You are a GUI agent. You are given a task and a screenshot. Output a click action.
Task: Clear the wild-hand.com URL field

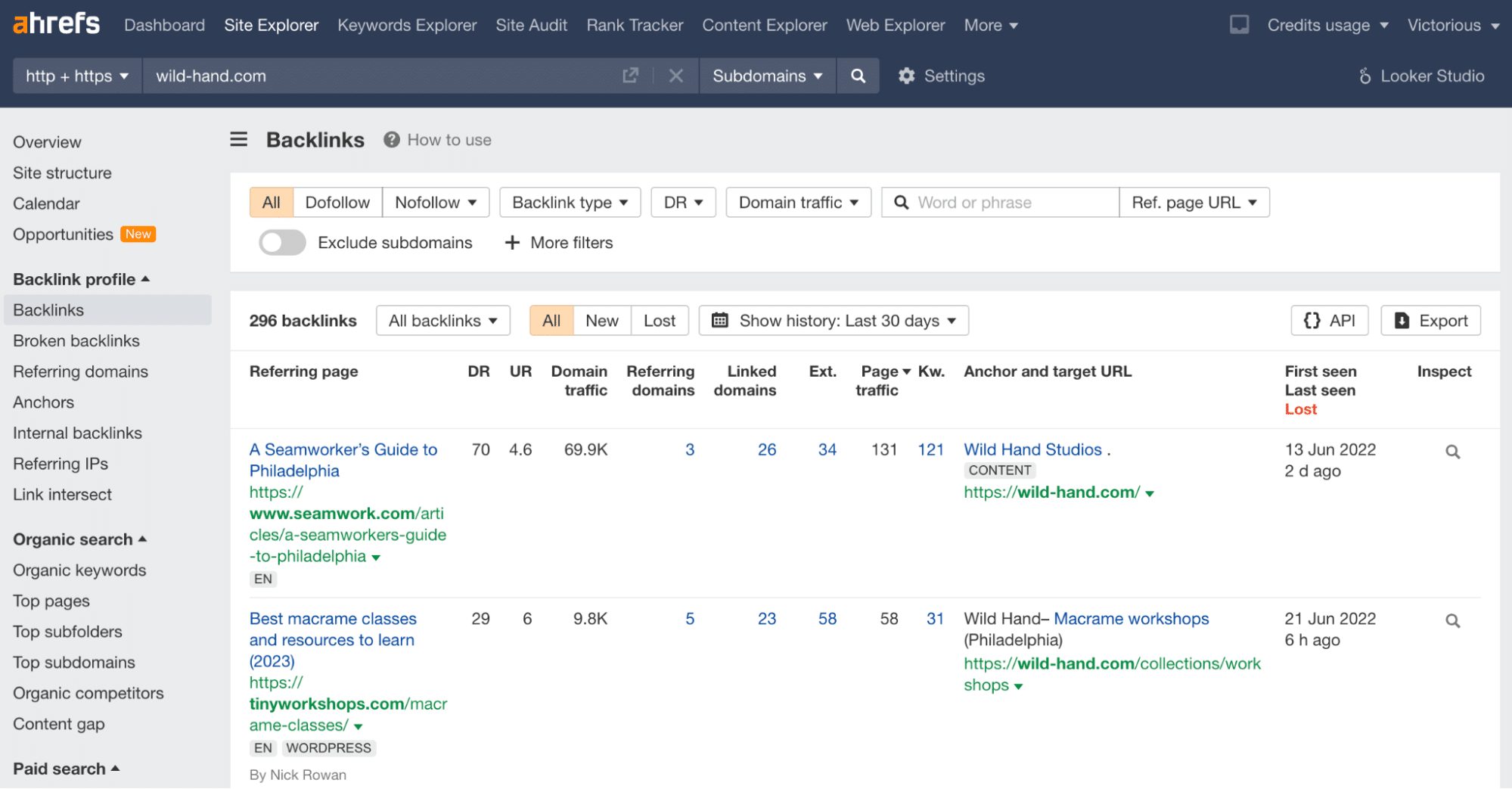[x=676, y=76]
